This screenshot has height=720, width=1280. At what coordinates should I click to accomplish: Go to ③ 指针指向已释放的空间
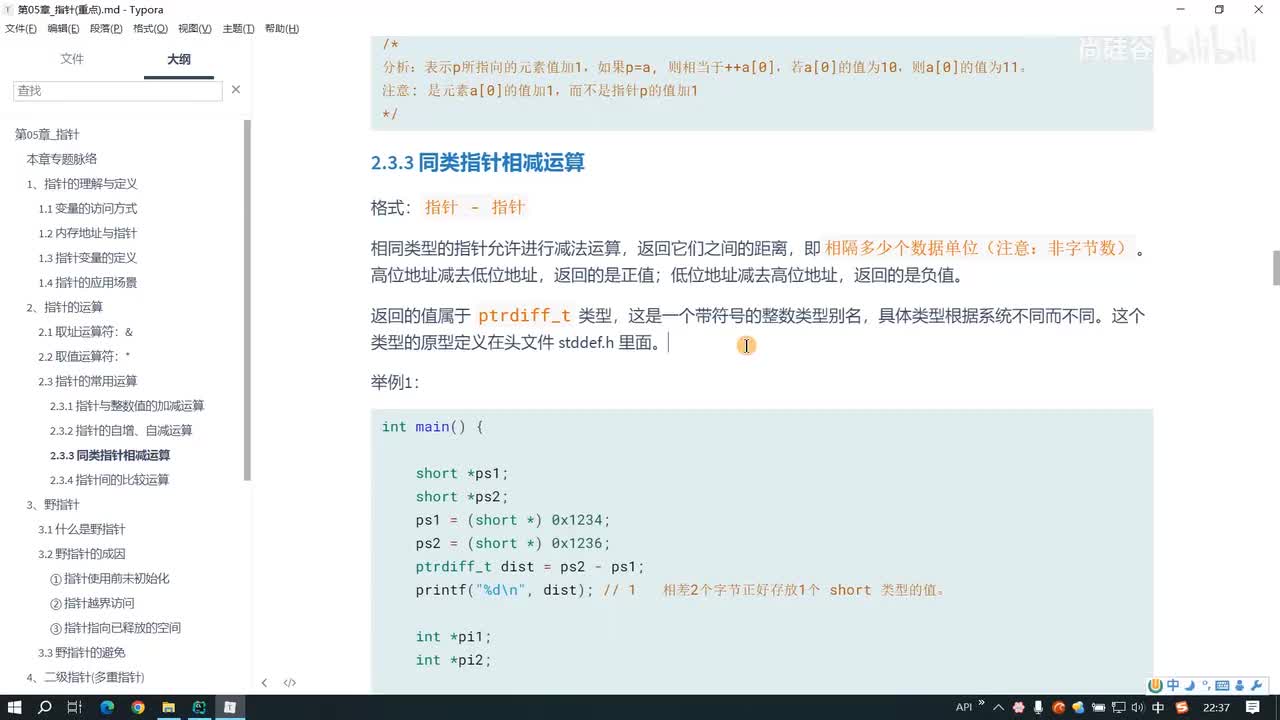[x=115, y=628]
